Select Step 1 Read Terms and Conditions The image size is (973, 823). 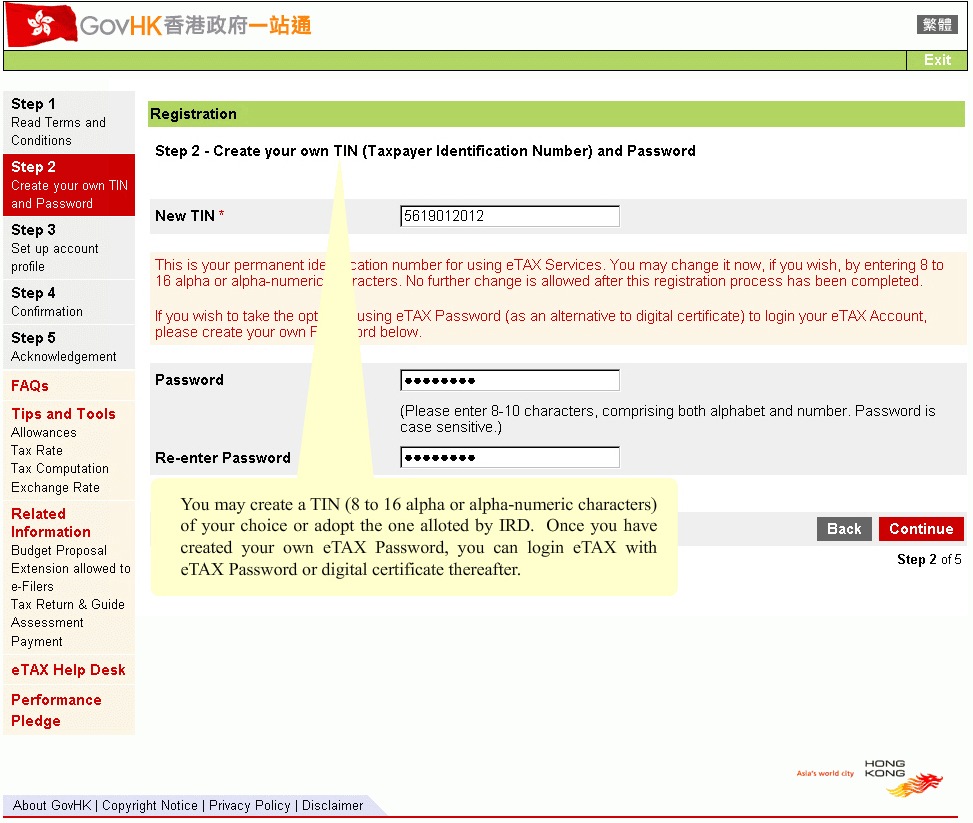coord(69,122)
